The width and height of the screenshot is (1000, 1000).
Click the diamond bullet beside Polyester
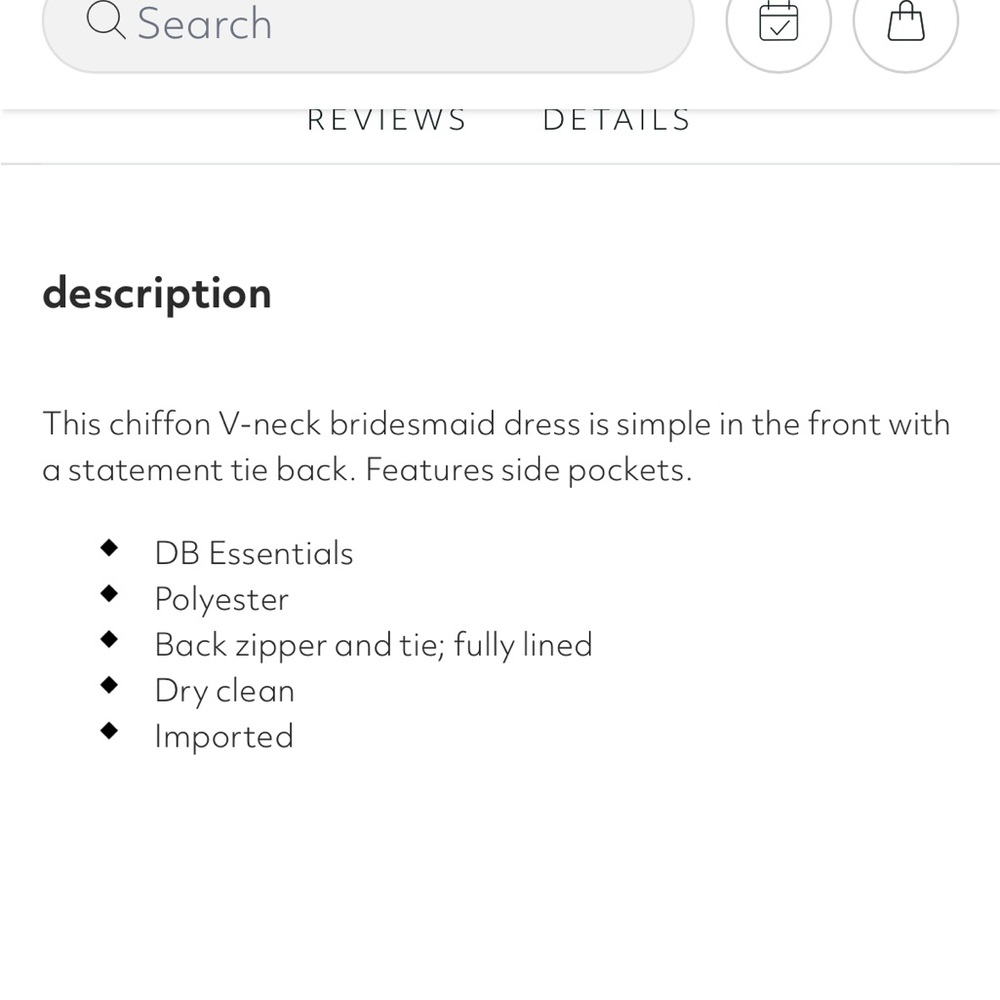click(109, 594)
